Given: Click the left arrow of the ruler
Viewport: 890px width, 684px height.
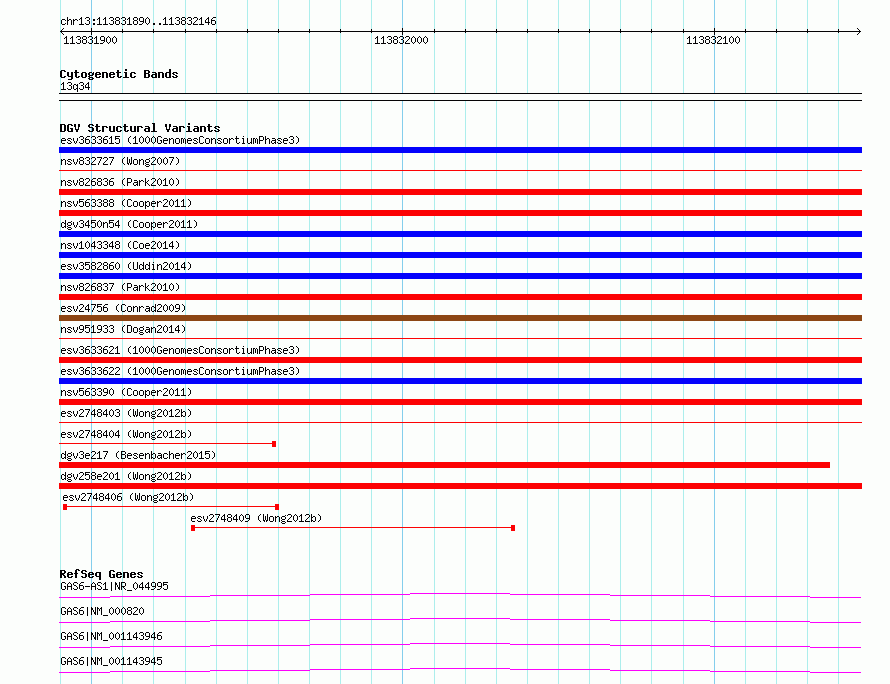Looking at the screenshot, I should 62,32.
